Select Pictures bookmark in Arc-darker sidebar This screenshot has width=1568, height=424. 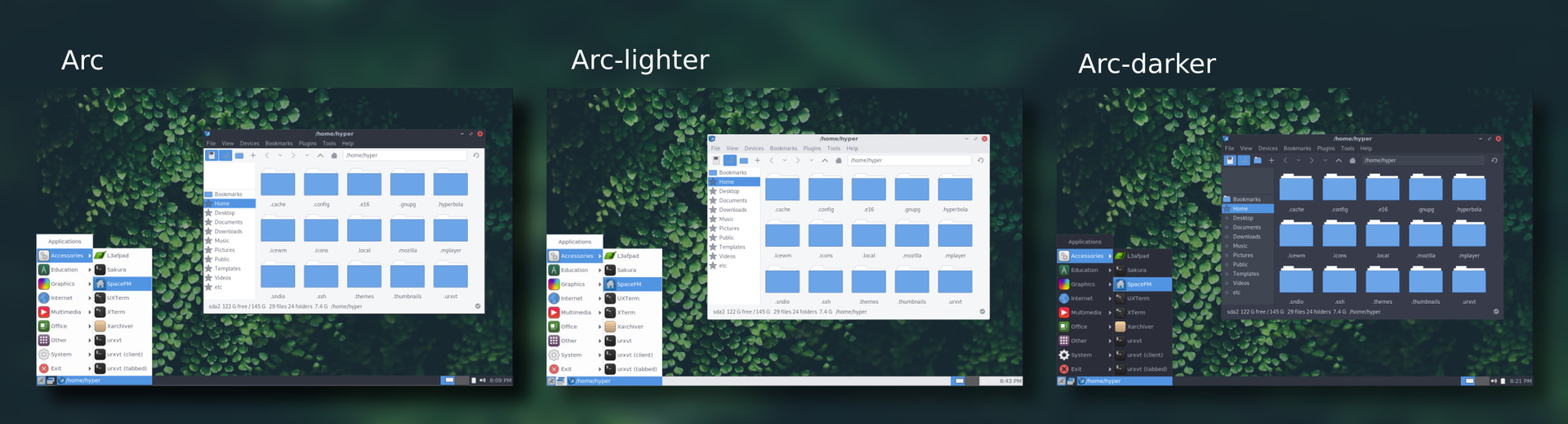pos(1242,256)
